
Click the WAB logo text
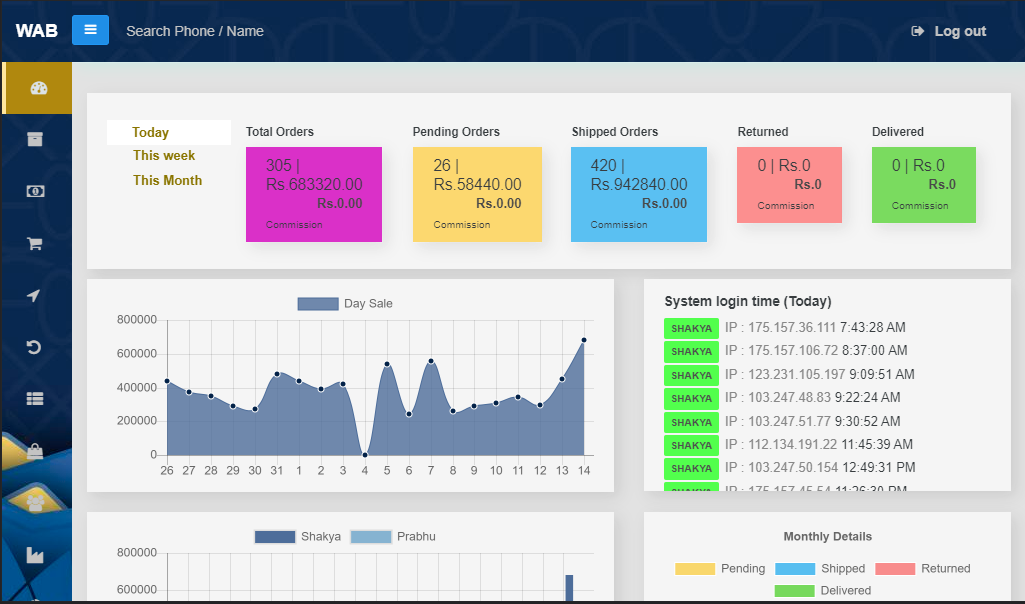(x=36, y=31)
